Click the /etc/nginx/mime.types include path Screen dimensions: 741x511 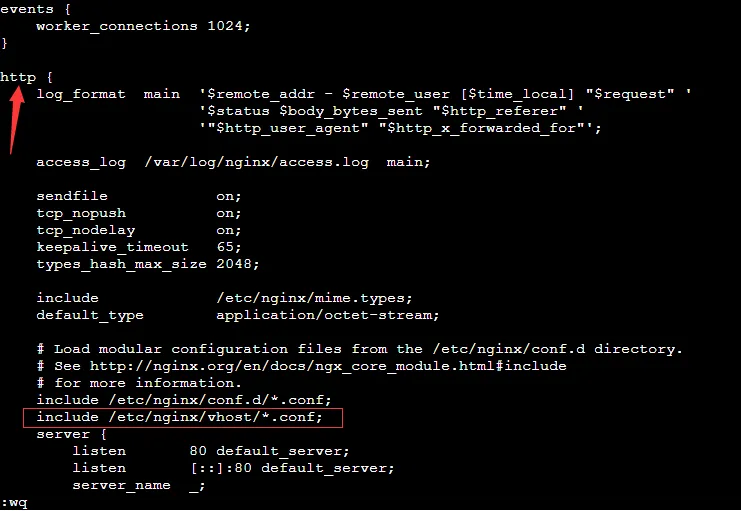[x=314, y=298]
